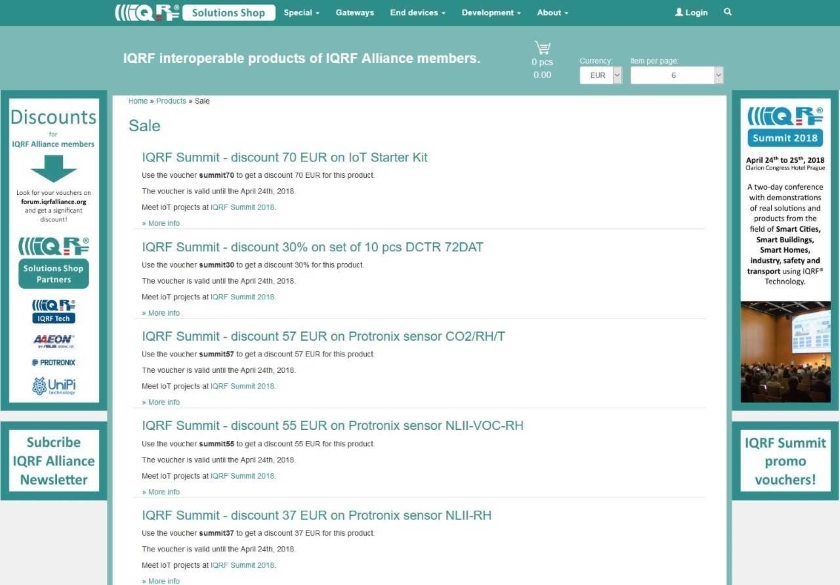Go to Home breadcrumb
Image resolution: width=840 pixels, height=585 pixels.
tap(138, 101)
